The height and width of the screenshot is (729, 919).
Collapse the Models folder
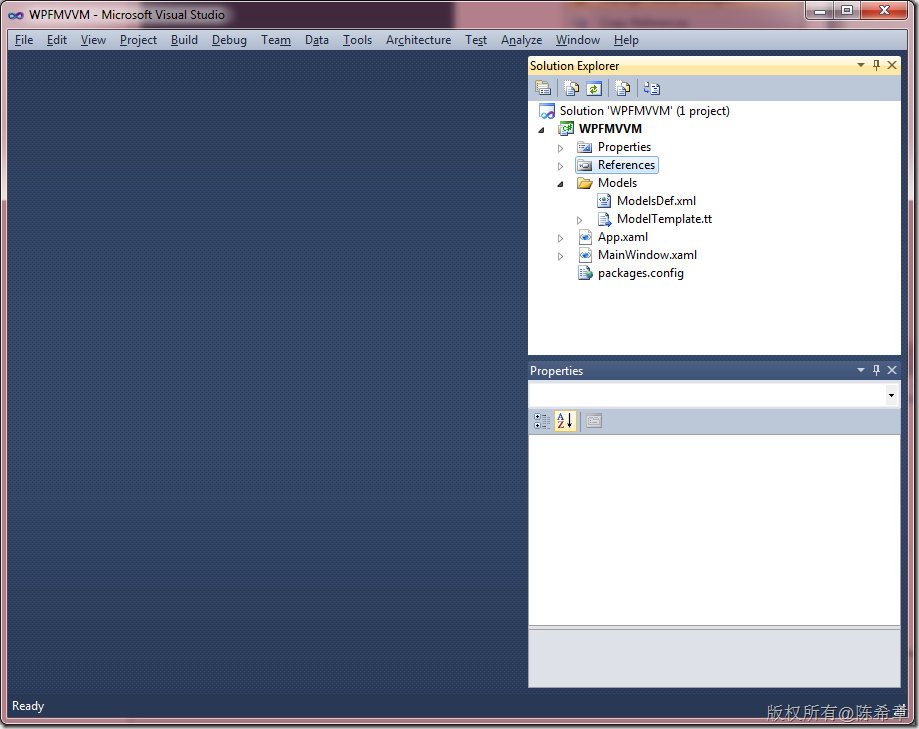coord(560,184)
